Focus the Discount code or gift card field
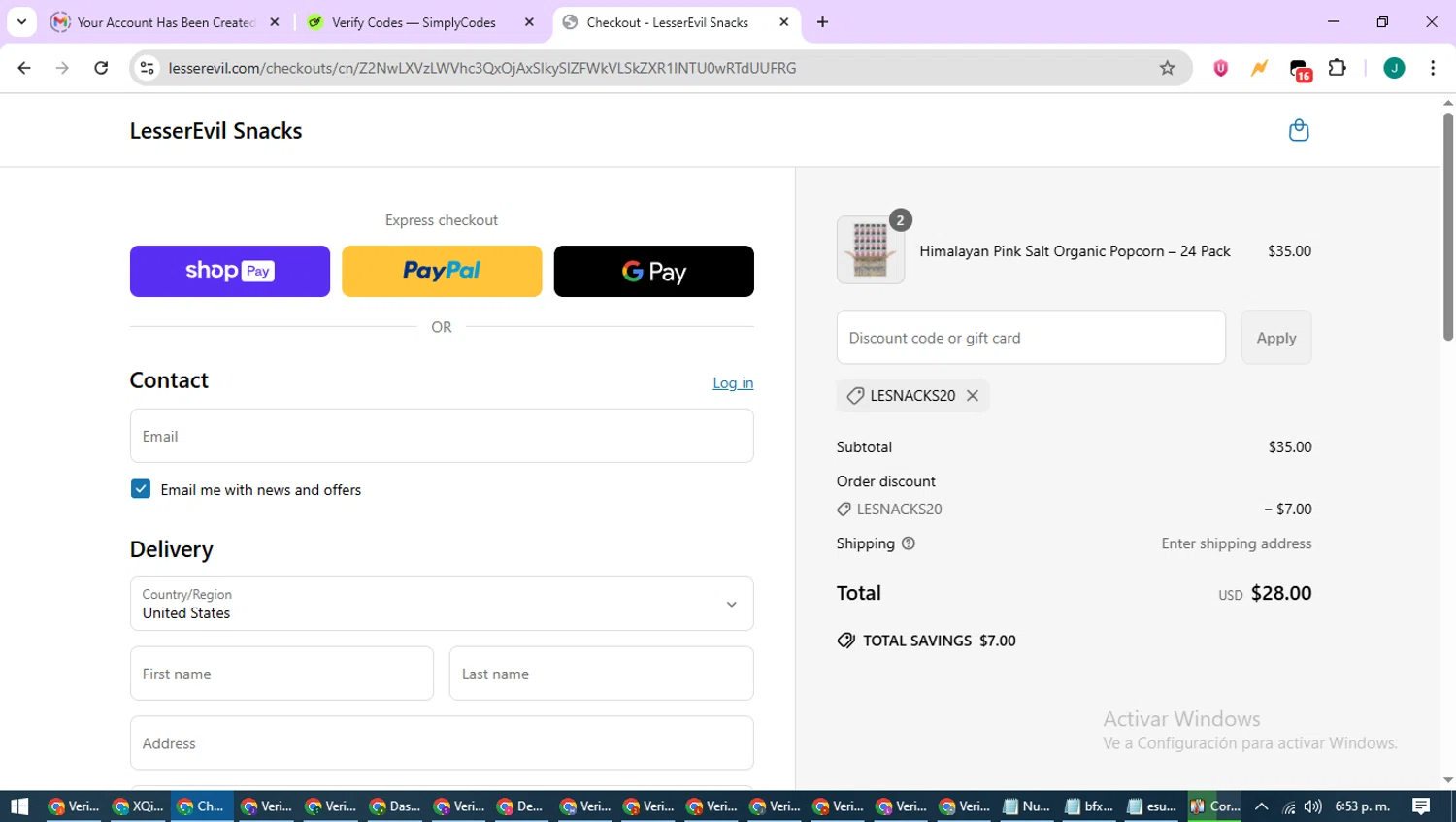 pyautogui.click(x=1031, y=338)
